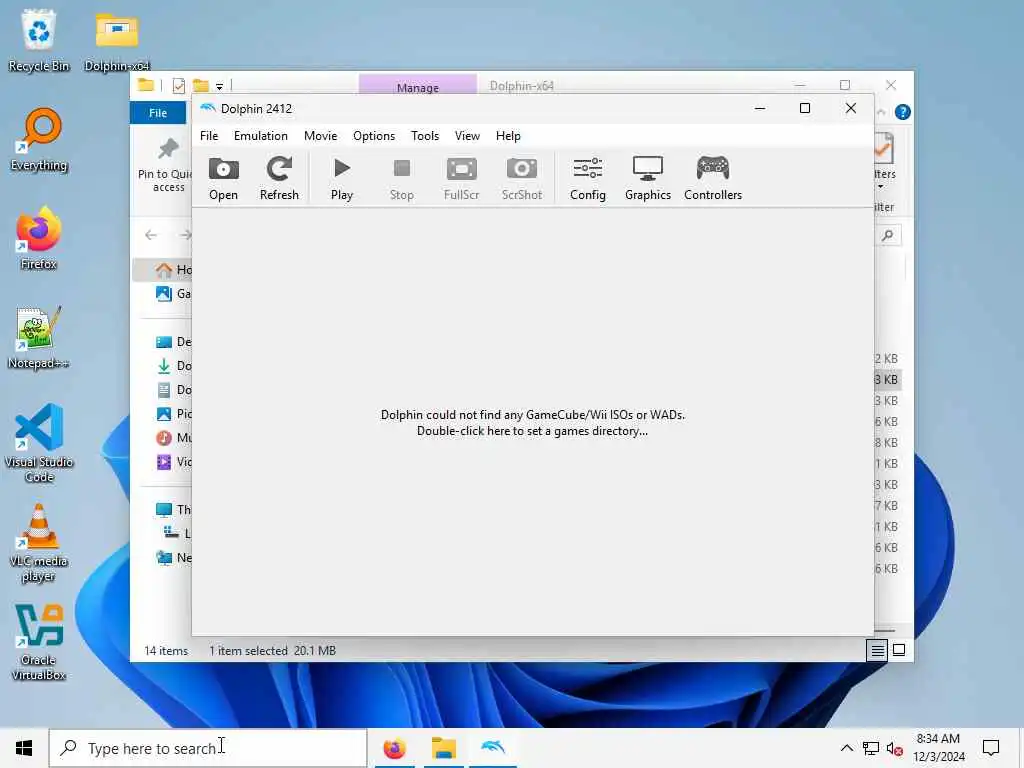The height and width of the screenshot is (768, 1024).
Task: Open Dolphin's File menu
Action: pos(209,136)
